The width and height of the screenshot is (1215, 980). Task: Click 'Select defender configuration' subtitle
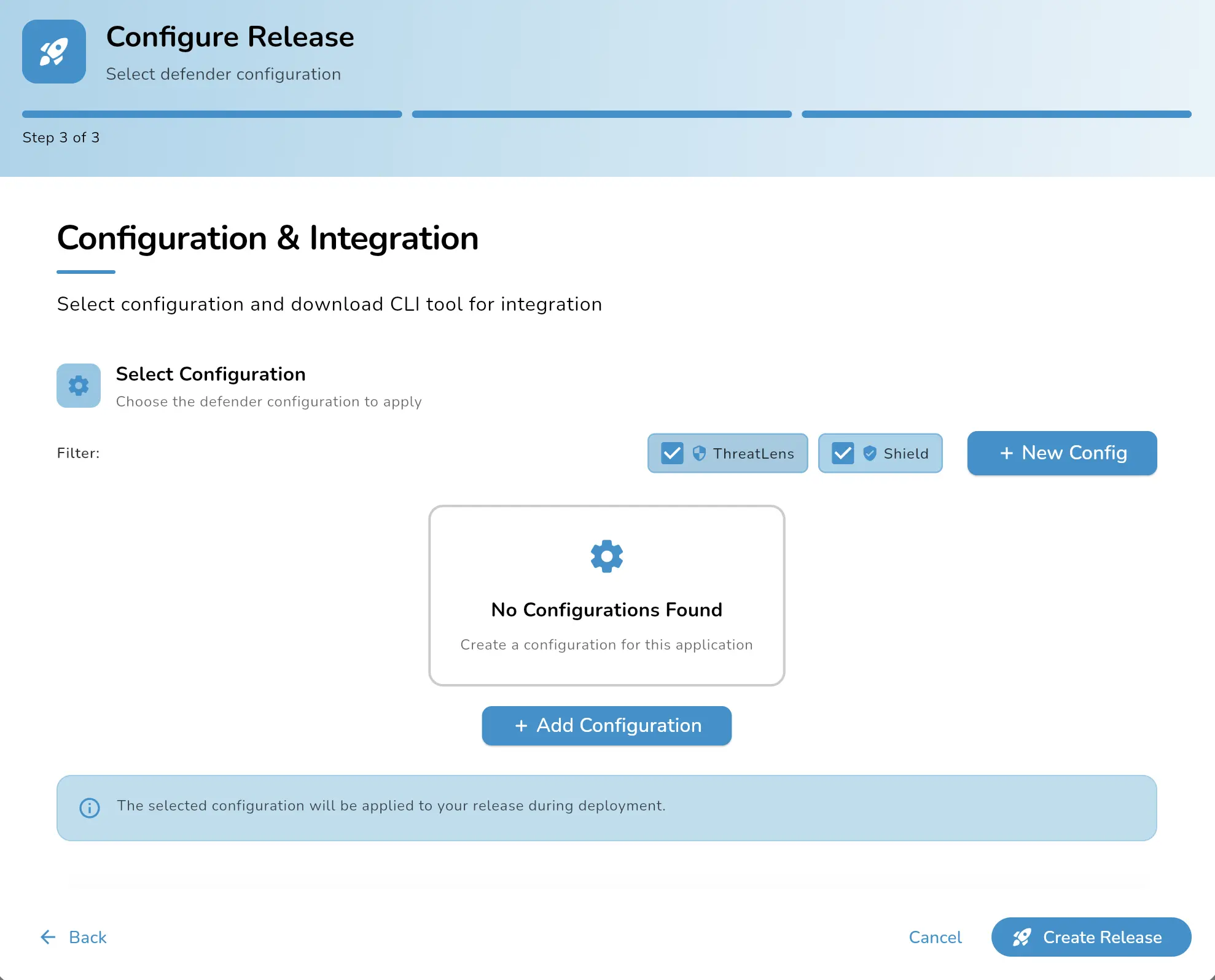[x=224, y=74]
